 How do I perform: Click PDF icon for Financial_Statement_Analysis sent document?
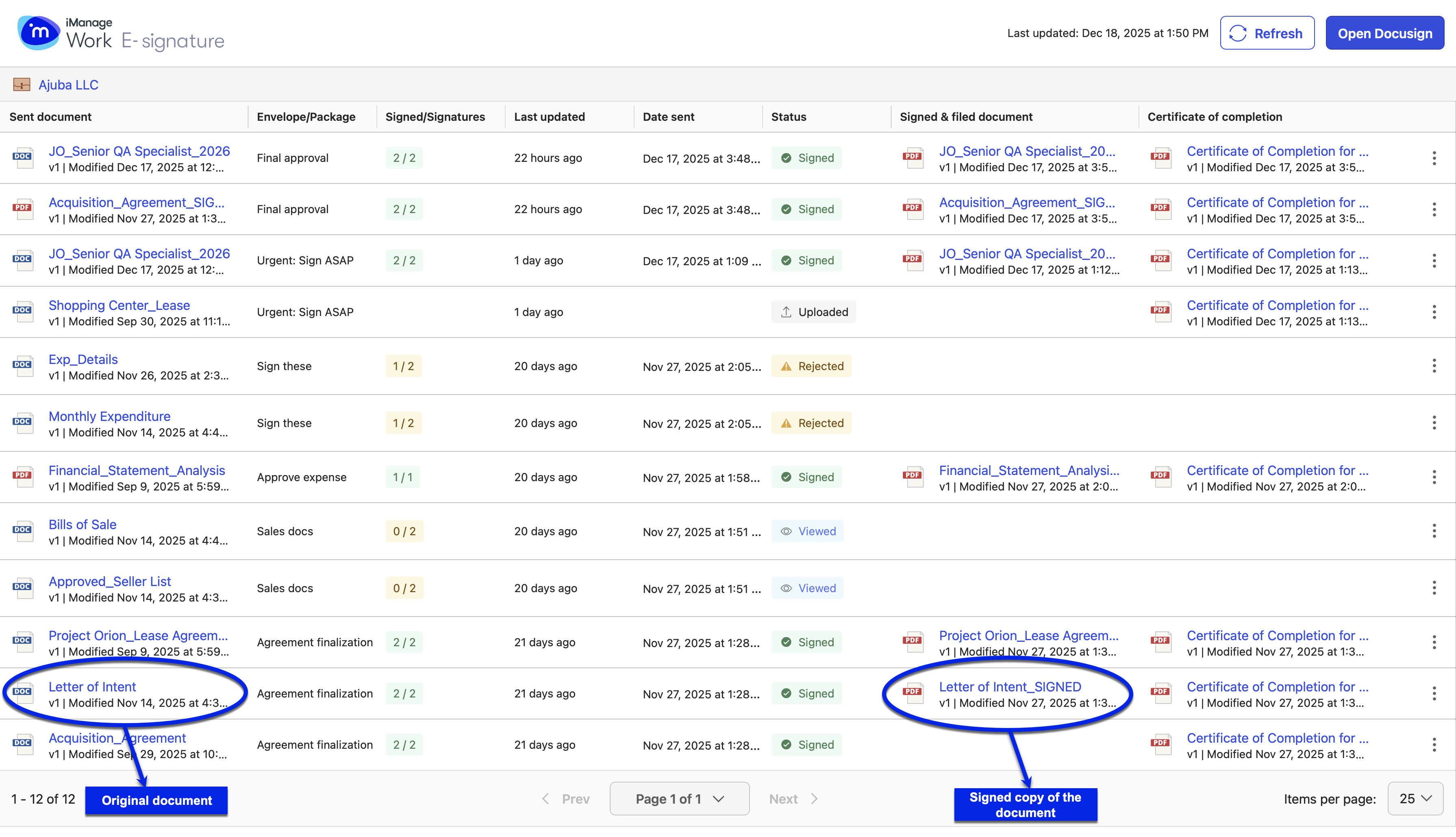pyautogui.click(x=23, y=477)
